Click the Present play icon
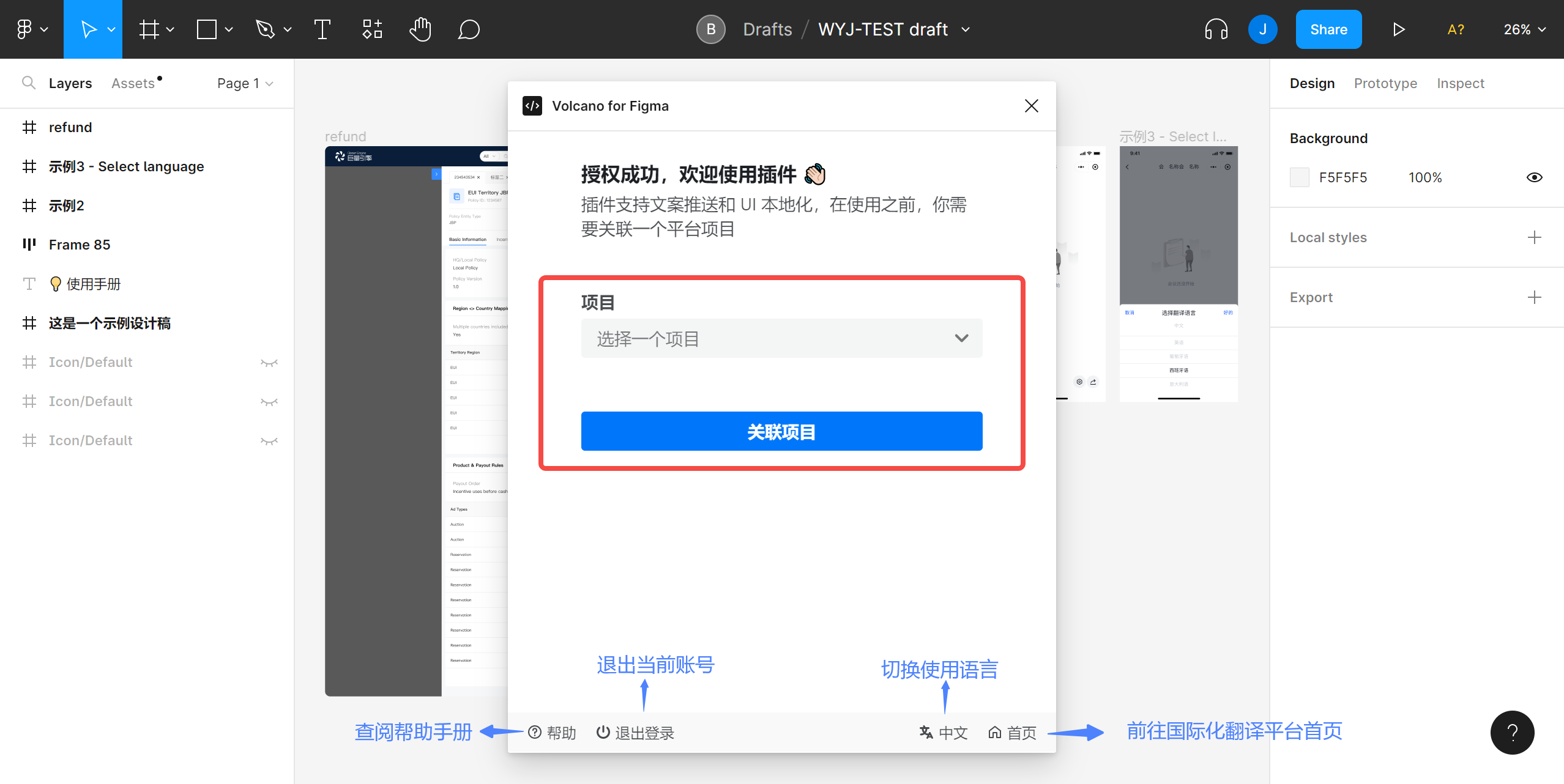The image size is (1564, 784). (1398, 29)
